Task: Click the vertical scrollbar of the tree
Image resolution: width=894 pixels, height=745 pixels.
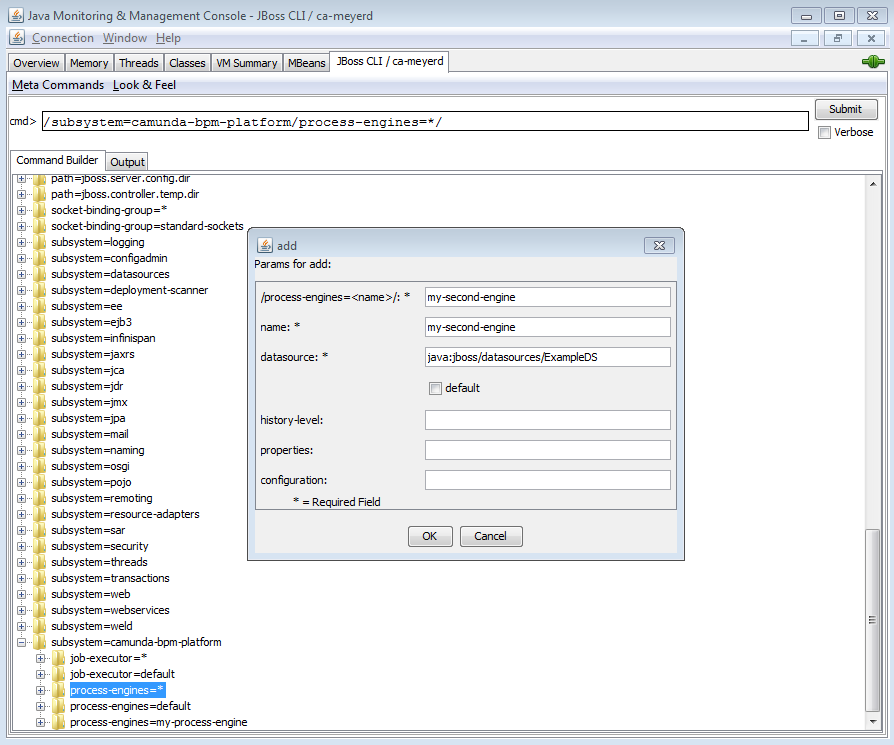Action: 873,620
